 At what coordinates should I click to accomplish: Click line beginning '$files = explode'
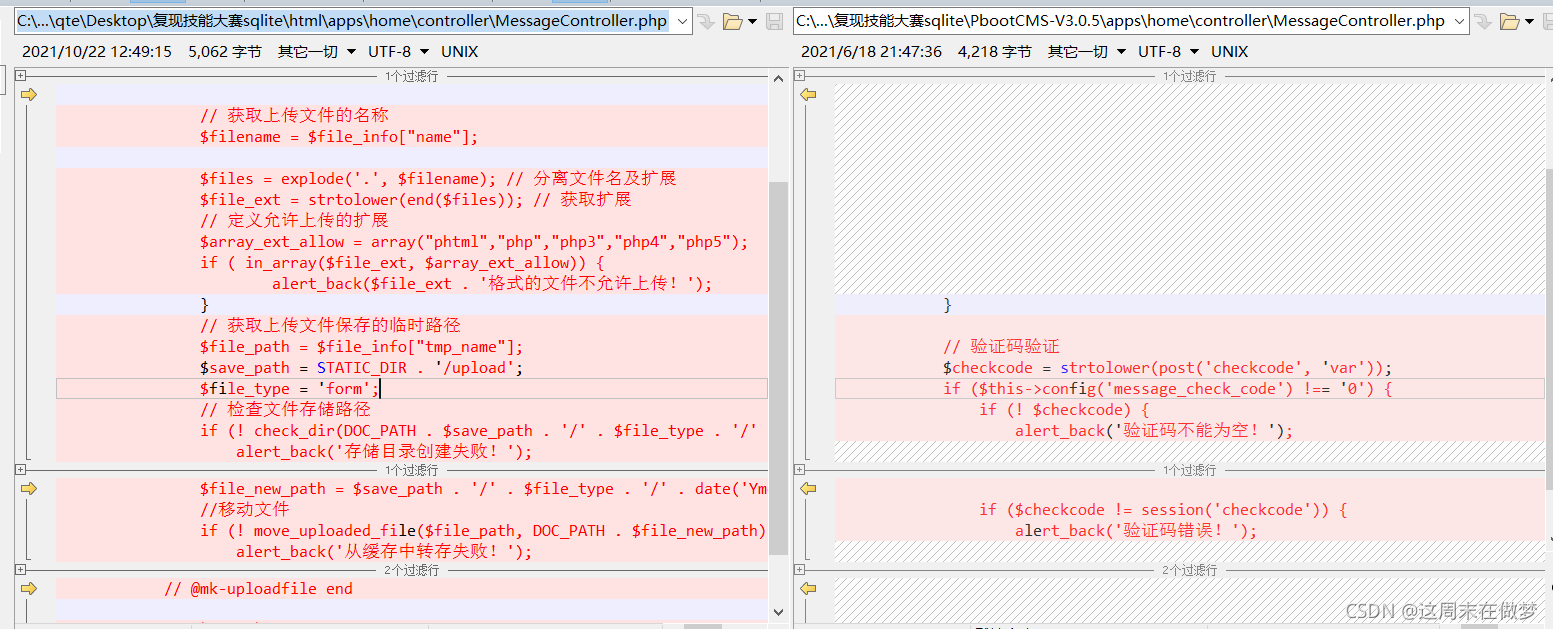[x=438, y=178]
